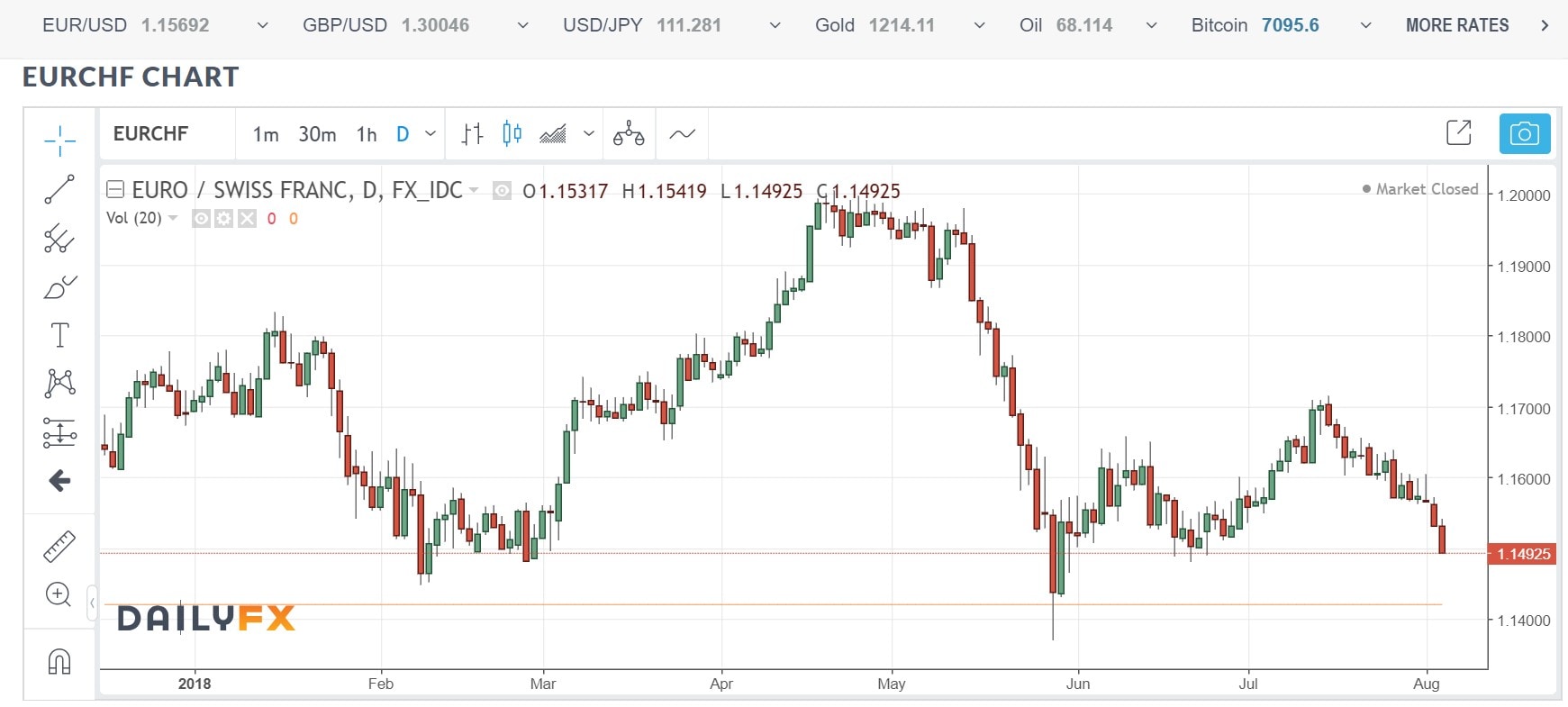Viewport: 1568px width, 707px height.
Task: Expand the EUR/USD rate dropdown
Action: pyautogui.click(x=262, y=26)
